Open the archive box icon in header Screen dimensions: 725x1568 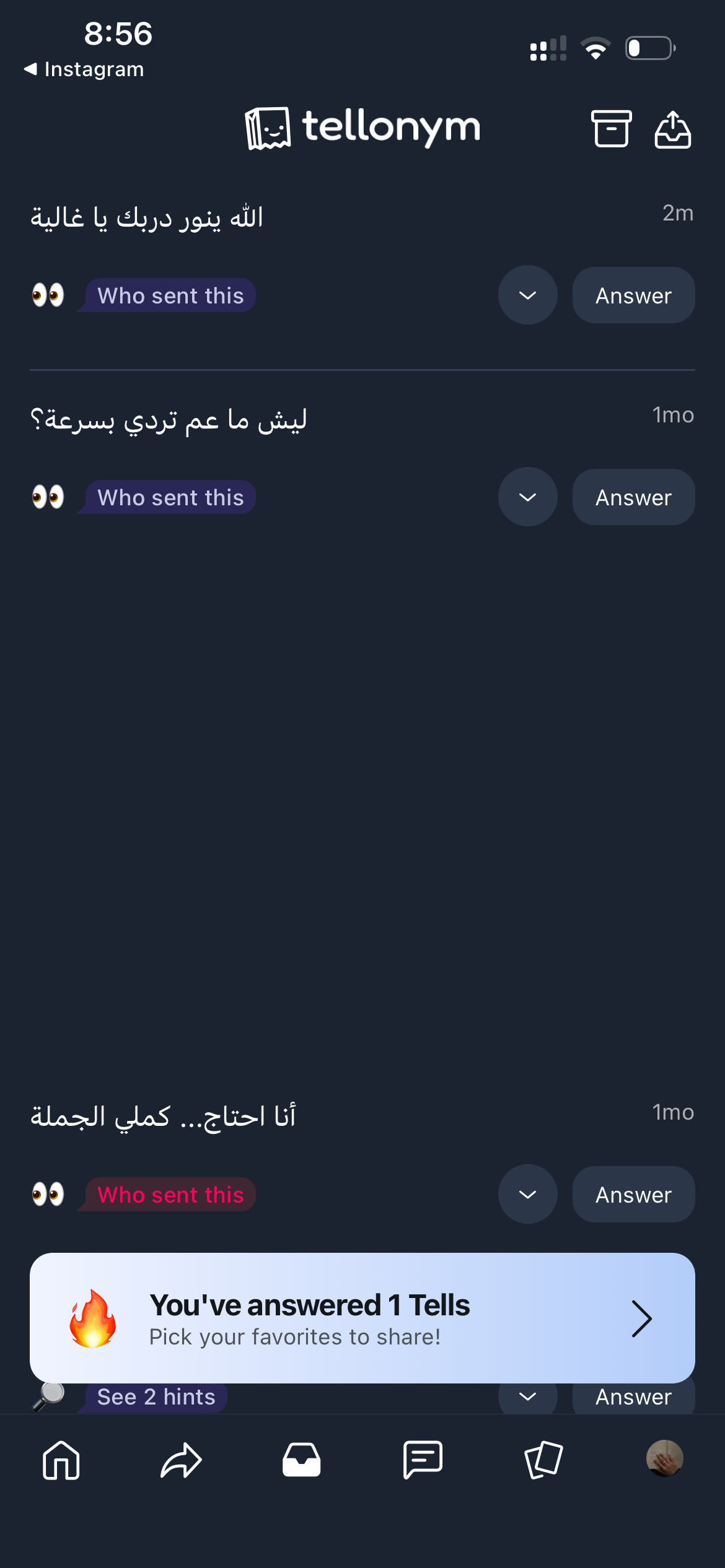click(x=611, y=129)
